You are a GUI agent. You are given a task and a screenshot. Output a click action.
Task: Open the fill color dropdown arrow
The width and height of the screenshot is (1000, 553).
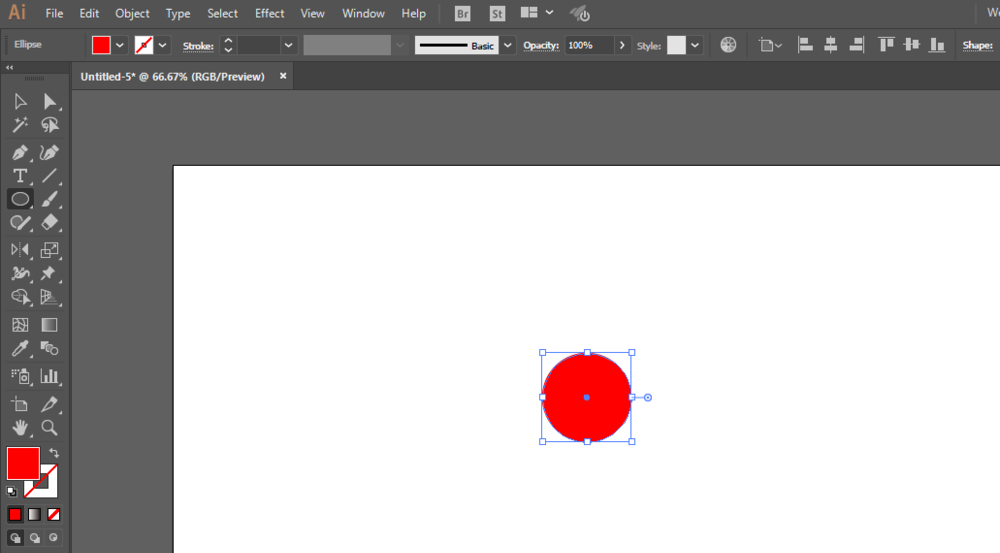(x=119, y=45)
